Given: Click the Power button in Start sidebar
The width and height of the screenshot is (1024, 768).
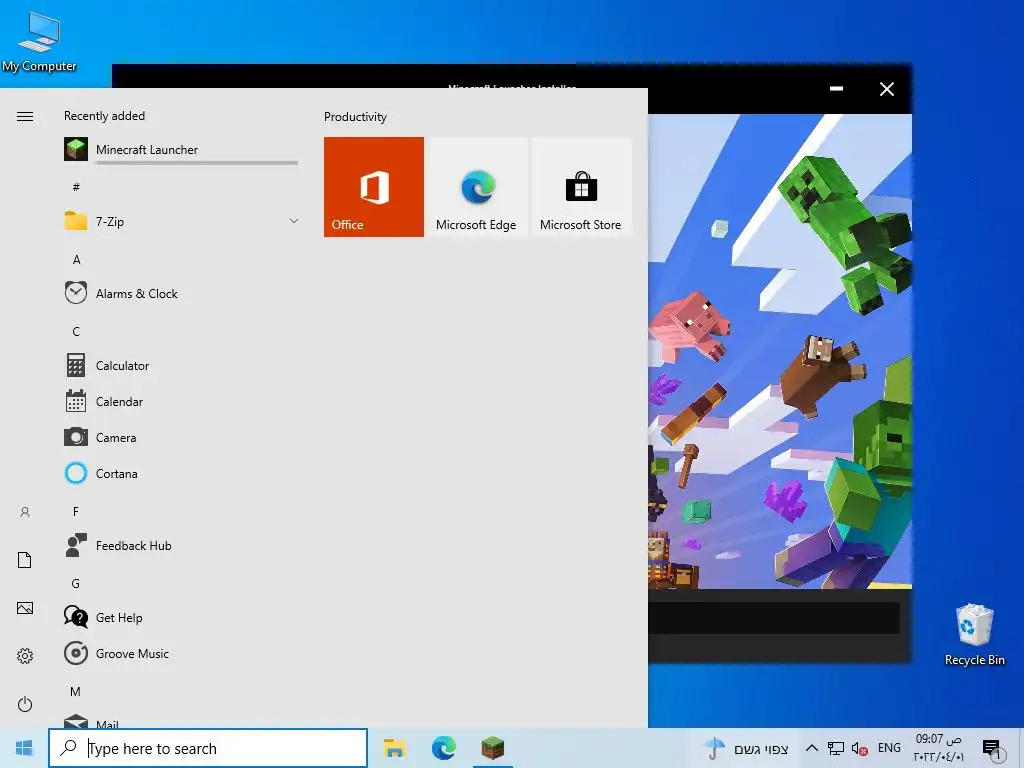Looking at the screenshot, I should (25, 704).
